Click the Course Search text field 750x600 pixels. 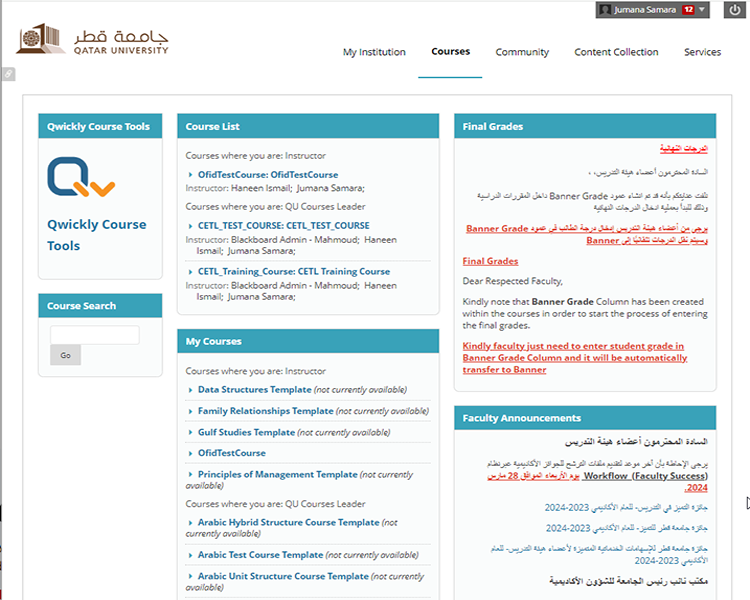pyautogui.click(x=94, y=335)
